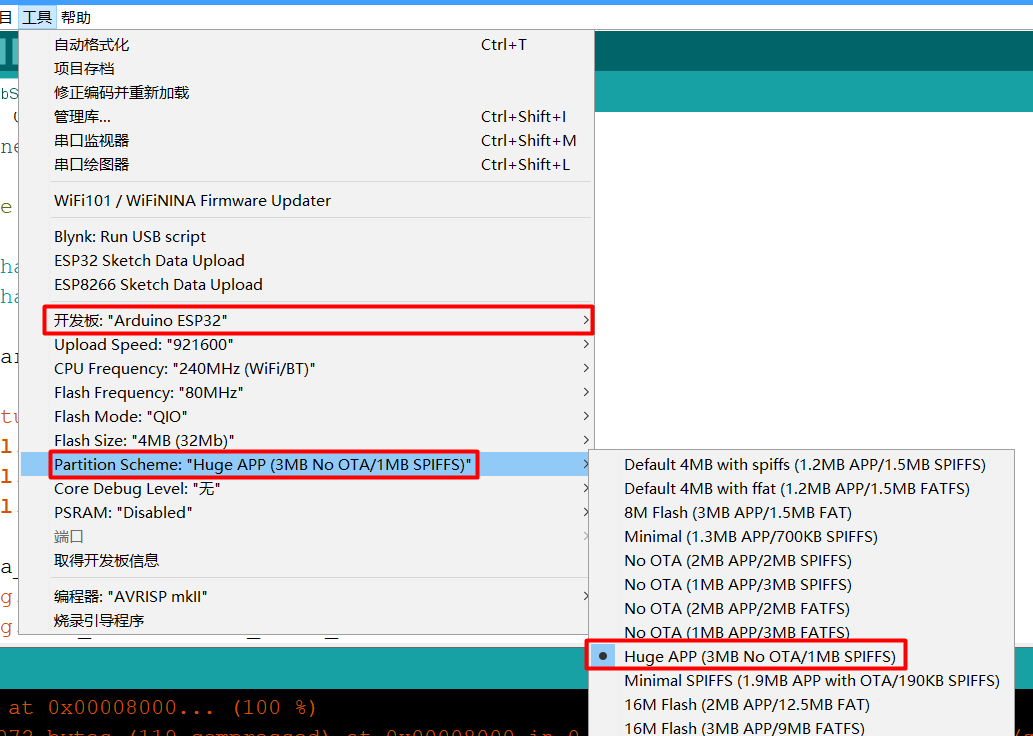
Task: Expand the 开发板 "Arduino ESP32" submenu
Action: coord(306,320)
